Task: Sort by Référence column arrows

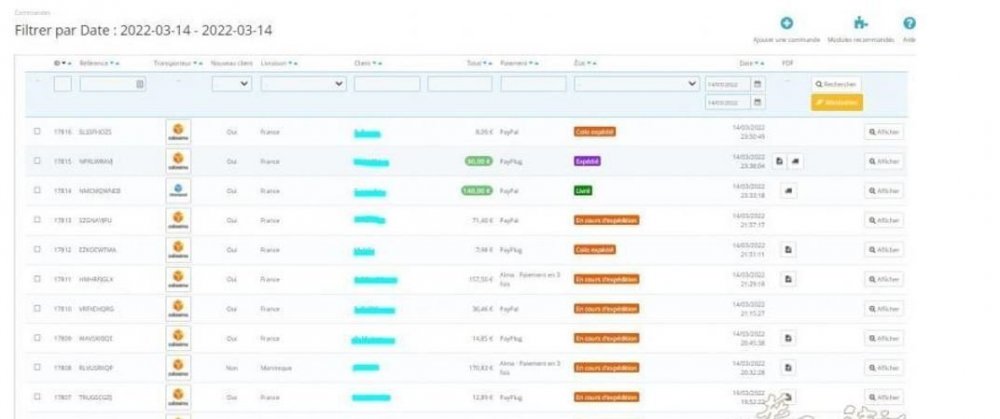Action: [x=115, y=63]
